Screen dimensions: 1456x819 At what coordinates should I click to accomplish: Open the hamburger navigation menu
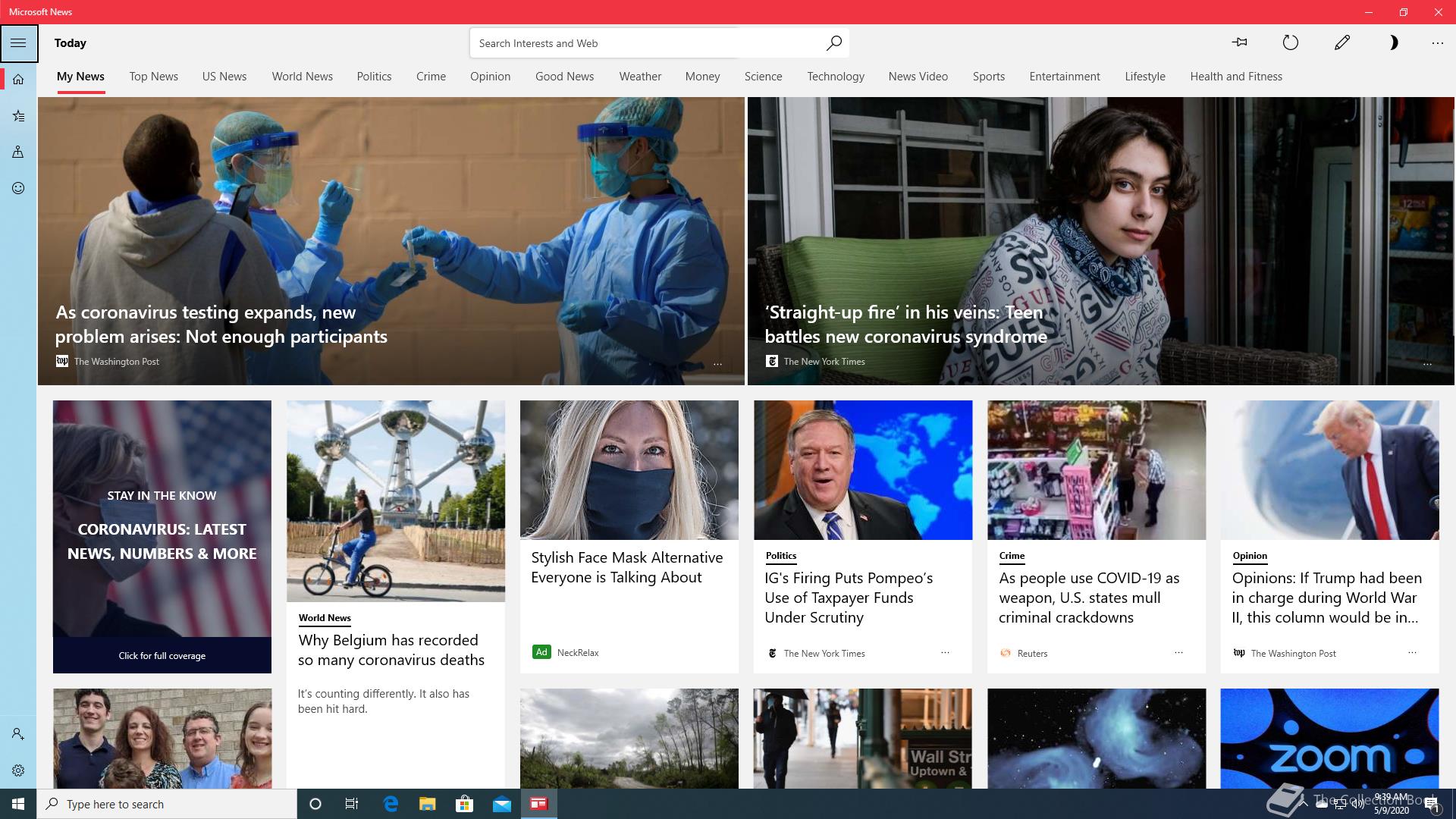point(18,43)
